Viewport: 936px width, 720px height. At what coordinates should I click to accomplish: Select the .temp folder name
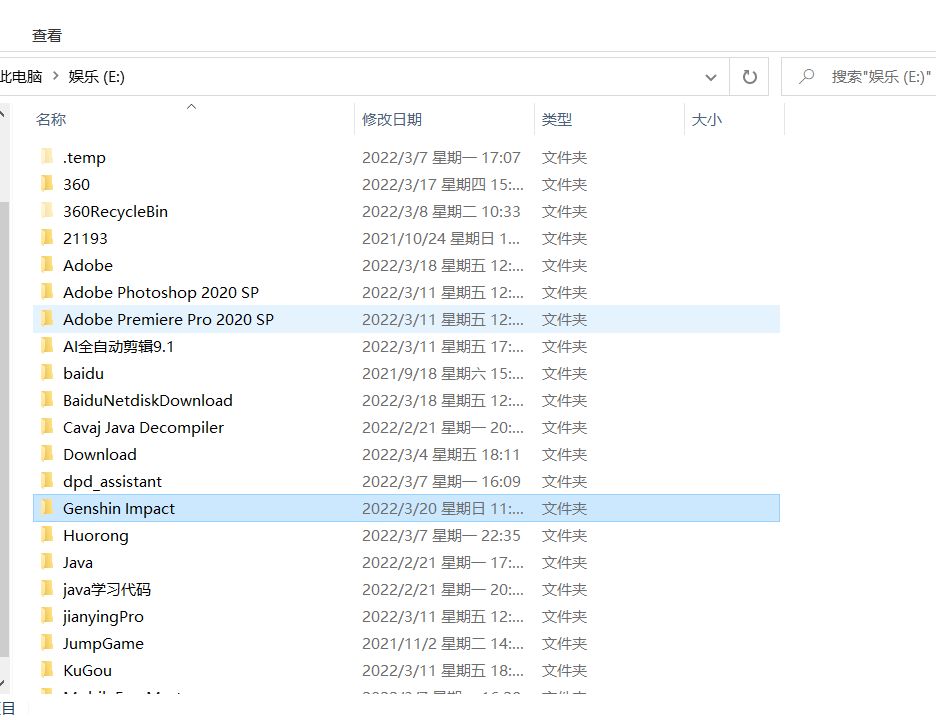click(84, 158)
